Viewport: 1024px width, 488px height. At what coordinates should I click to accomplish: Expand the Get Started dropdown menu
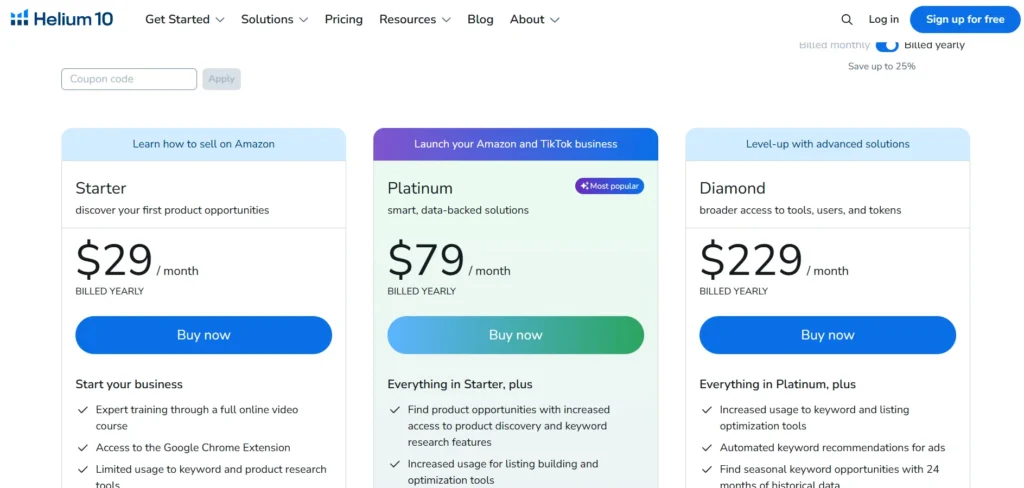pos(184,19)
